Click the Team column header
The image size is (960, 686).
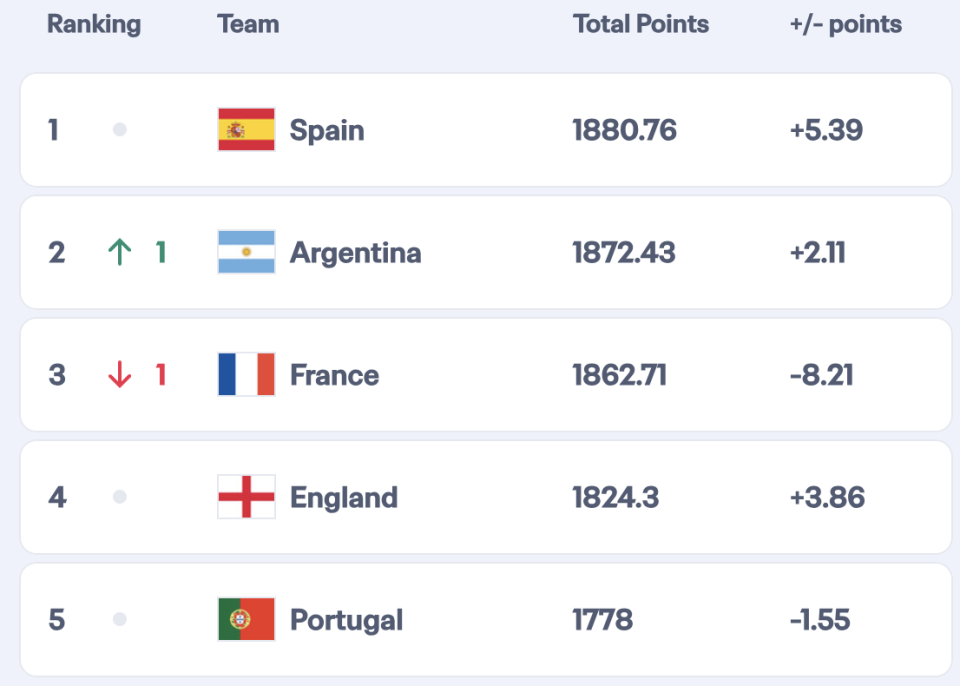(x=248, y=25)
